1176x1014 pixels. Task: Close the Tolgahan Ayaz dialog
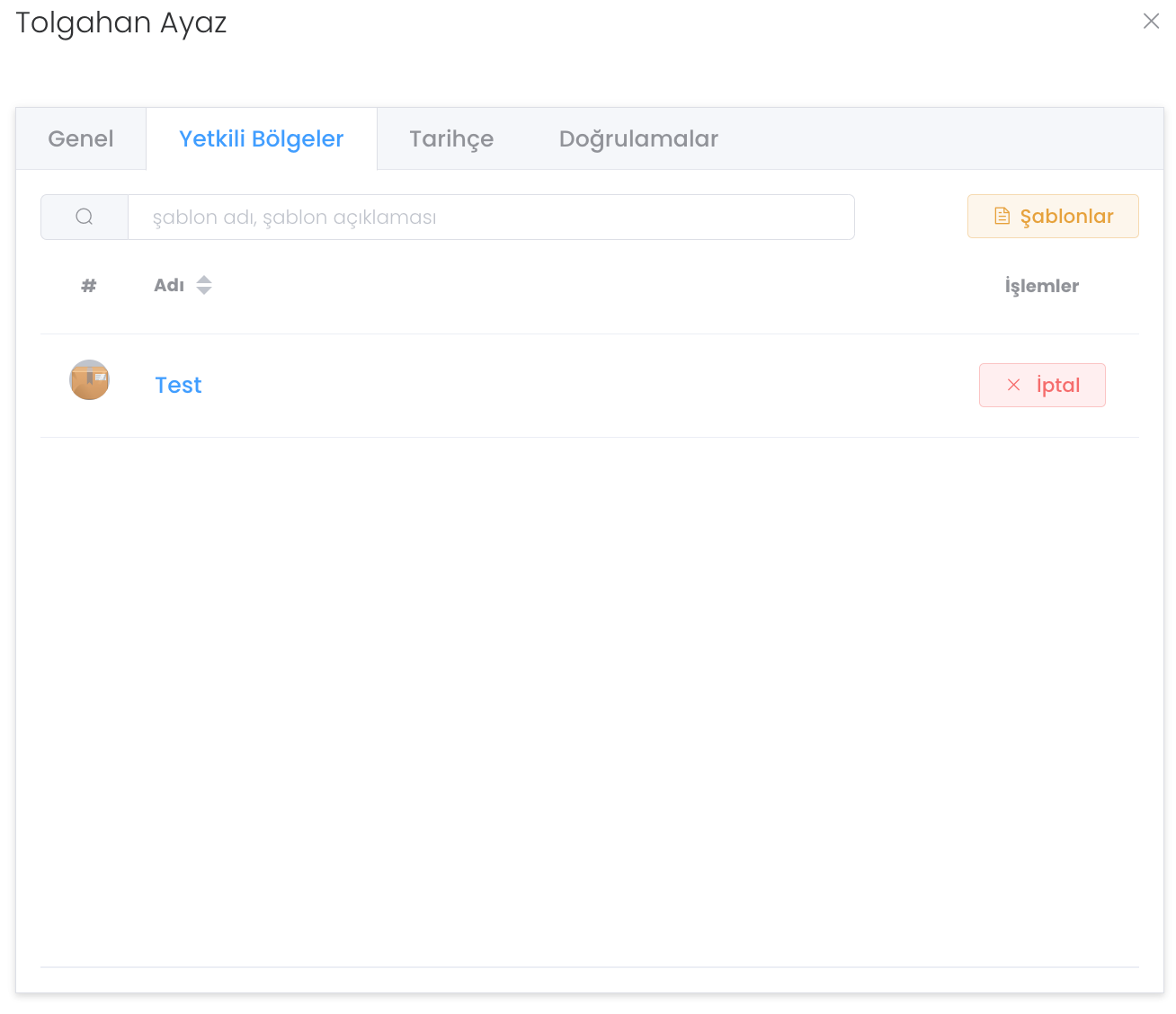[x=1151, y=21]
